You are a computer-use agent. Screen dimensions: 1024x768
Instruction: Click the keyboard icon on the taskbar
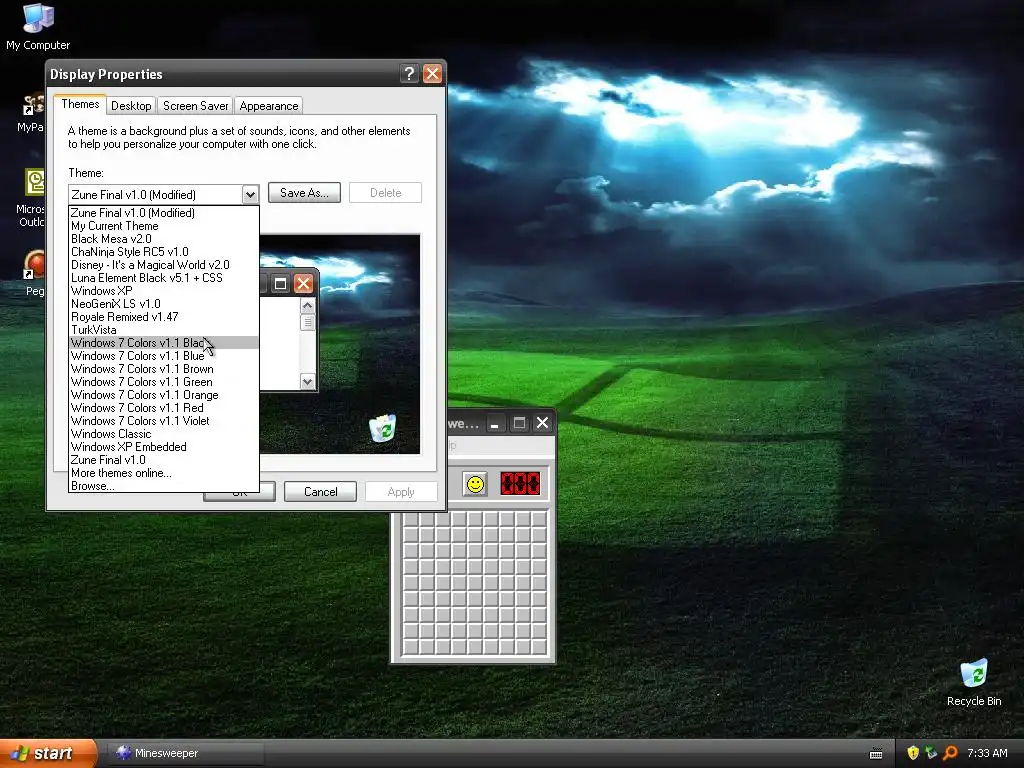[x=876, y=754]
